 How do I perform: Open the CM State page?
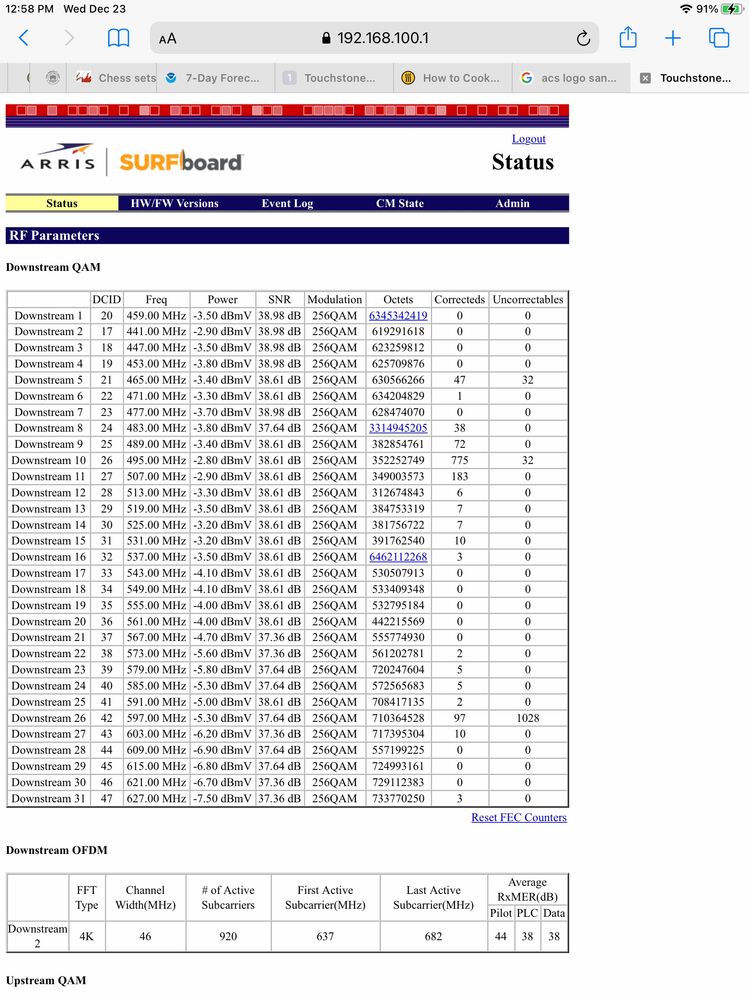pyautogui.click(x=399, y=203)
